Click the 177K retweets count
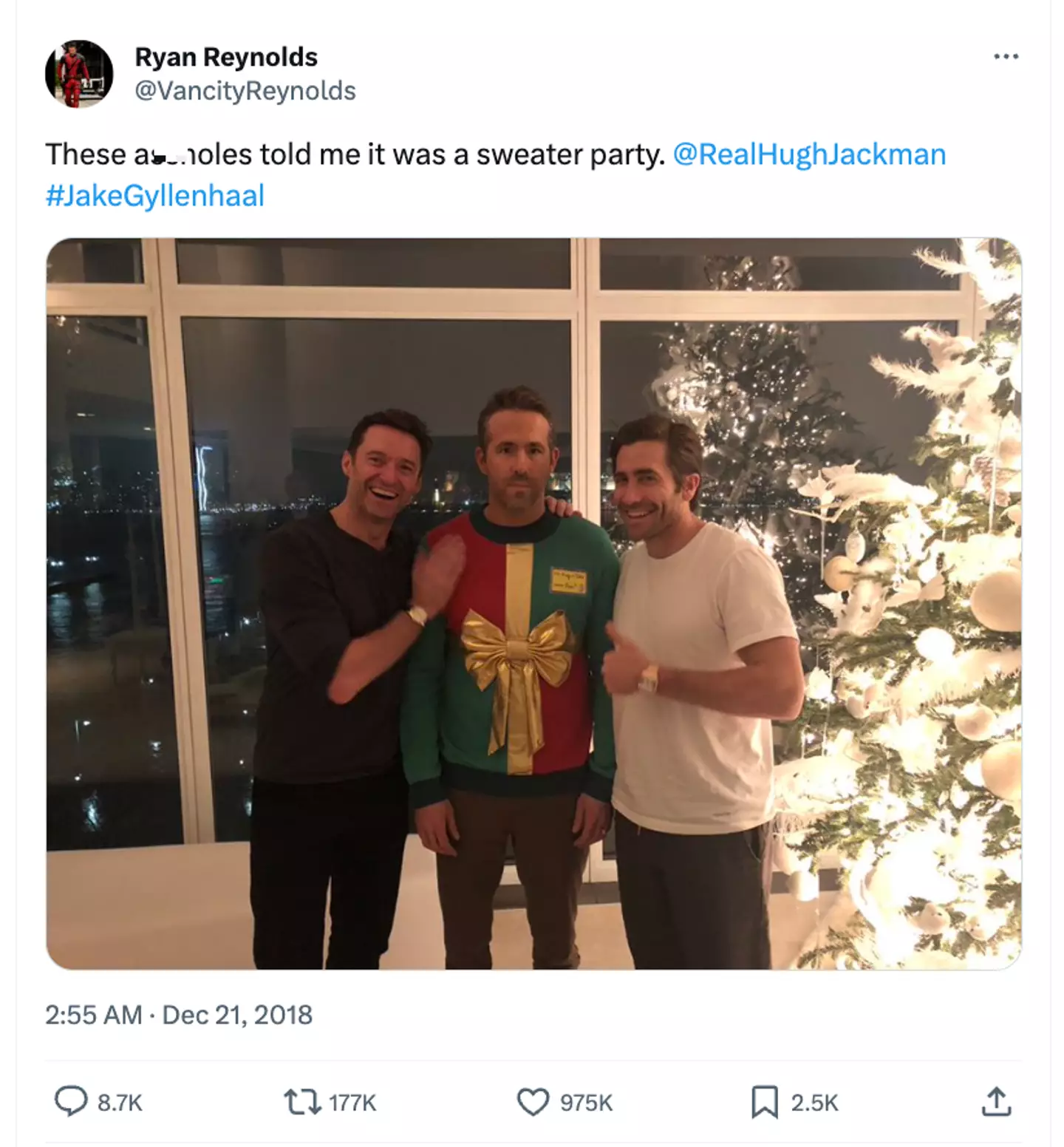 352,1103
